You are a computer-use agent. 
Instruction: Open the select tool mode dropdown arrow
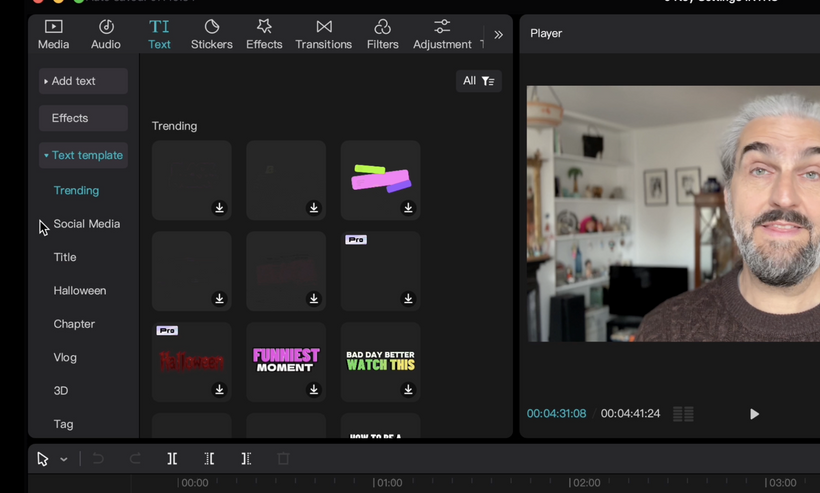pyautogui.click(x=64, y=460)
